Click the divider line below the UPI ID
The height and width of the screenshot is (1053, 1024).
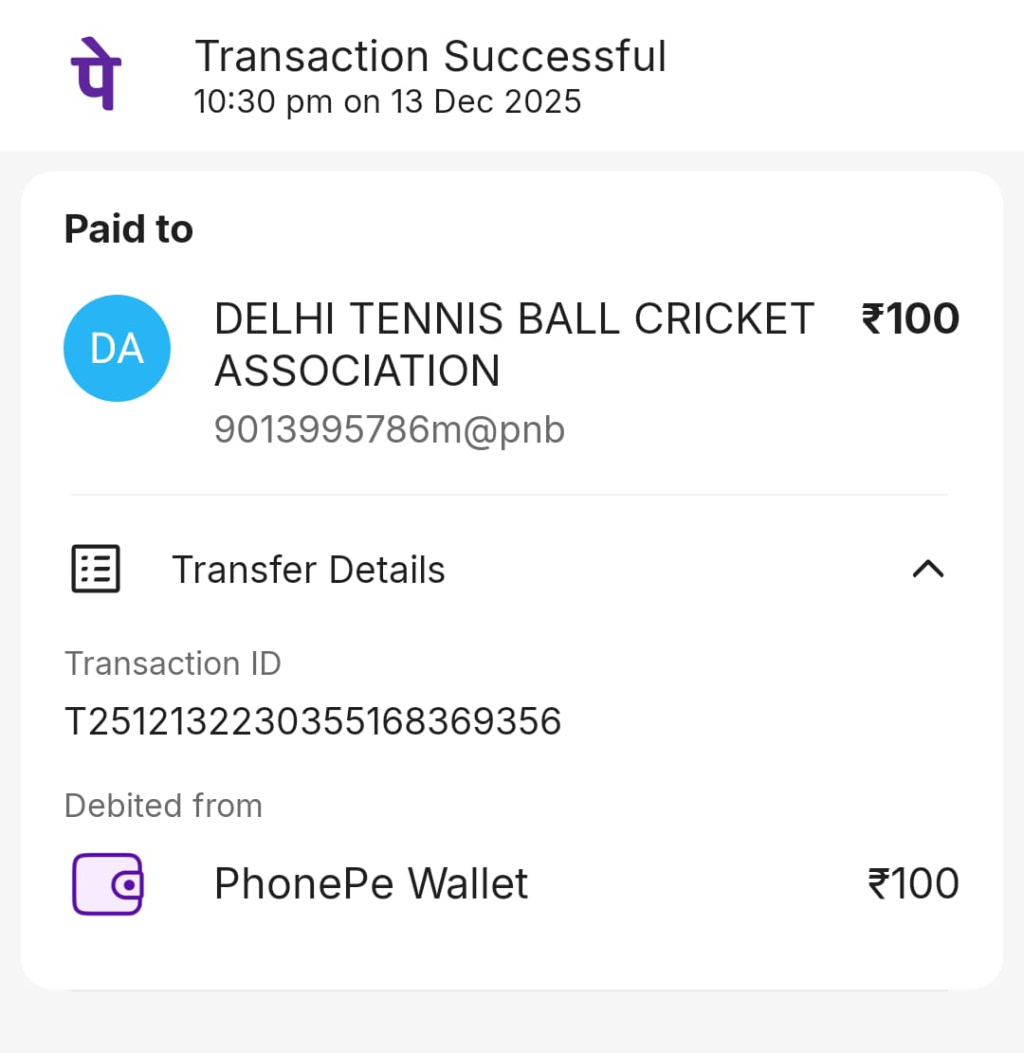pos(510,494)
